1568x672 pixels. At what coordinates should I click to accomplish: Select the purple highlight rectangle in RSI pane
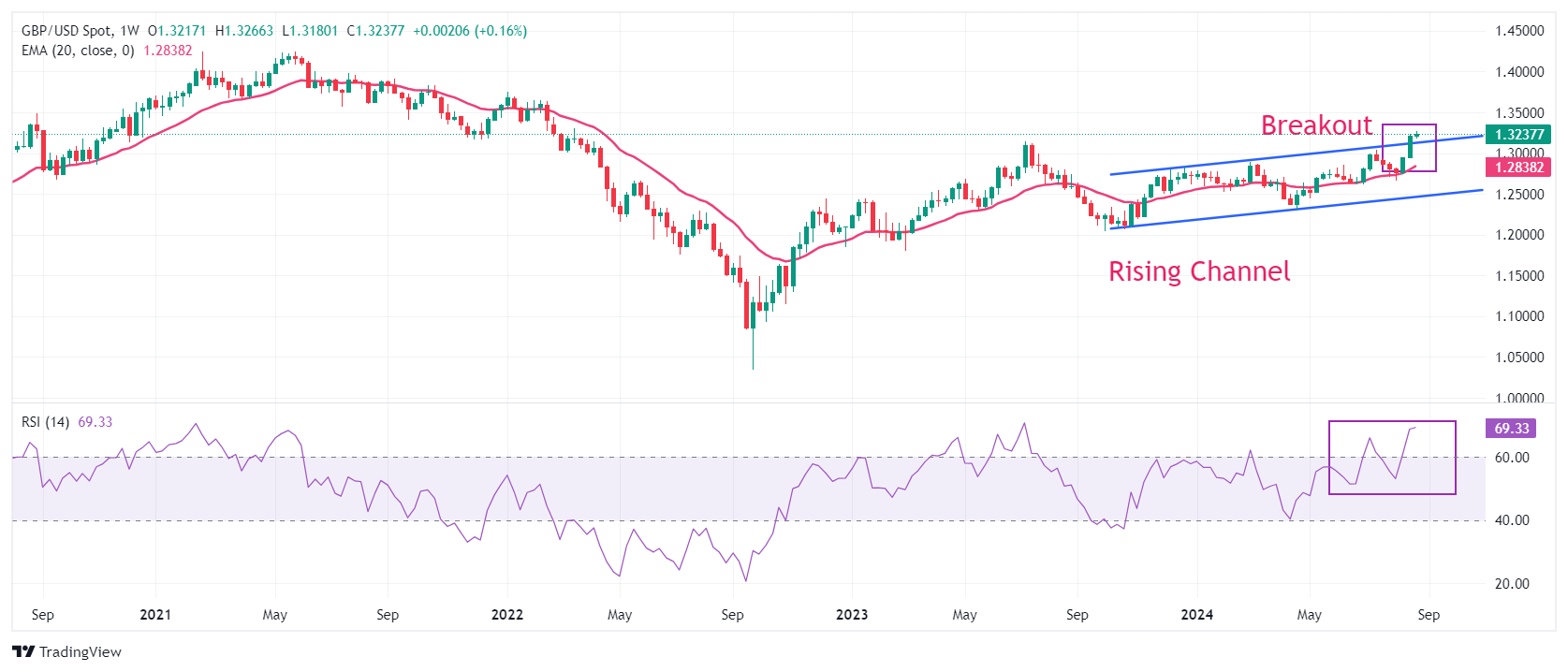pos(1392,422)
